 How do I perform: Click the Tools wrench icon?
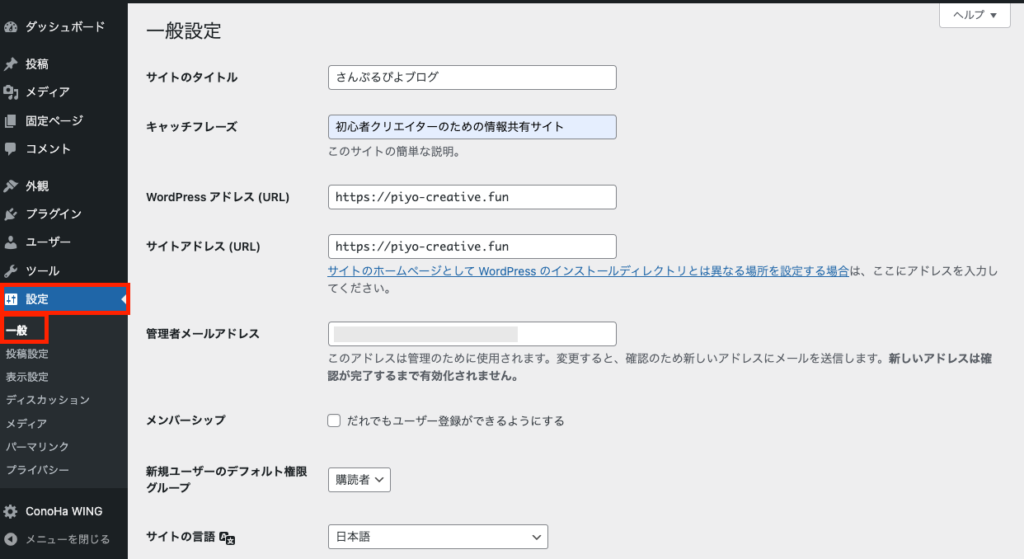[11, 271]
